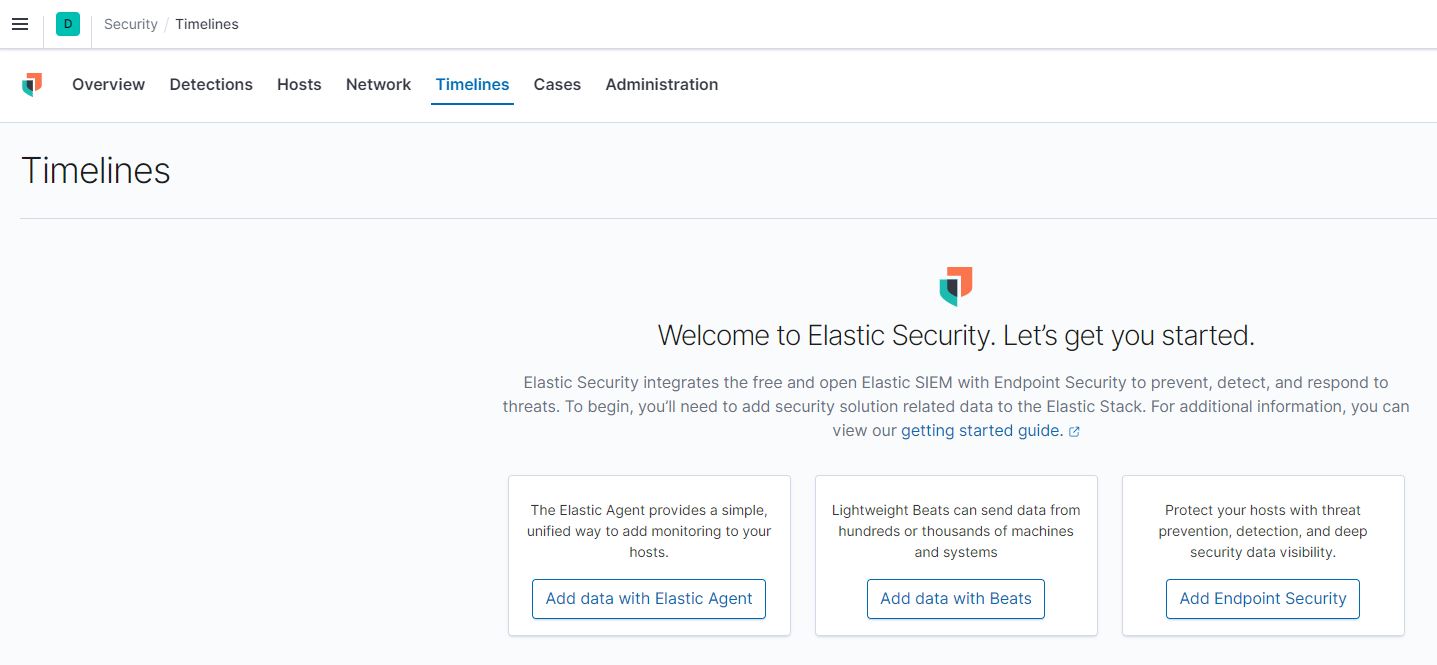The width and height of the screenshot is (1437, 665).
Task: Click the Lightweight Beats info card
Action: tap(955, 531)
